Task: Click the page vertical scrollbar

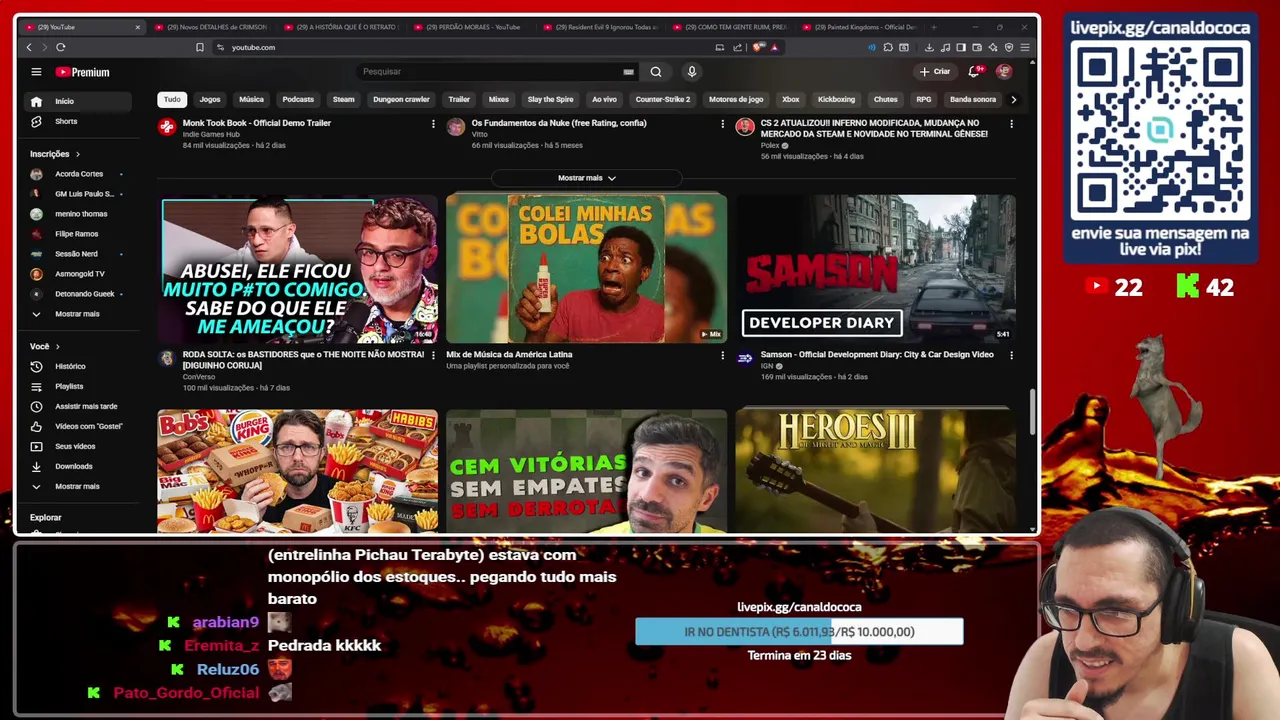Action: click(1032, 412)
